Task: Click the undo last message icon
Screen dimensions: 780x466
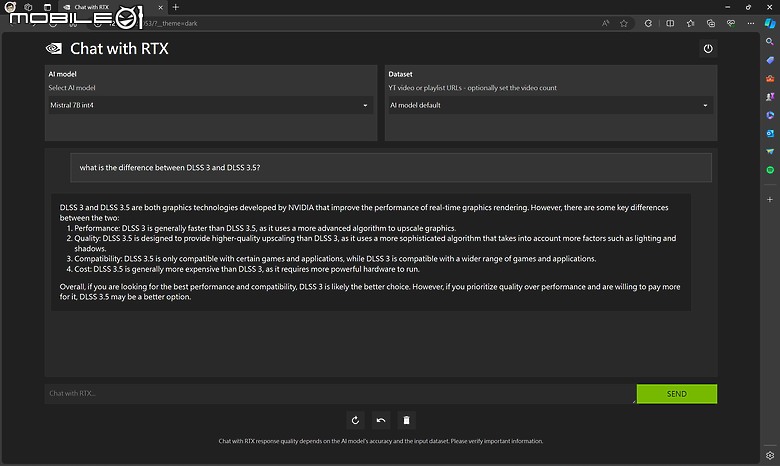Action: click(381, 420)
